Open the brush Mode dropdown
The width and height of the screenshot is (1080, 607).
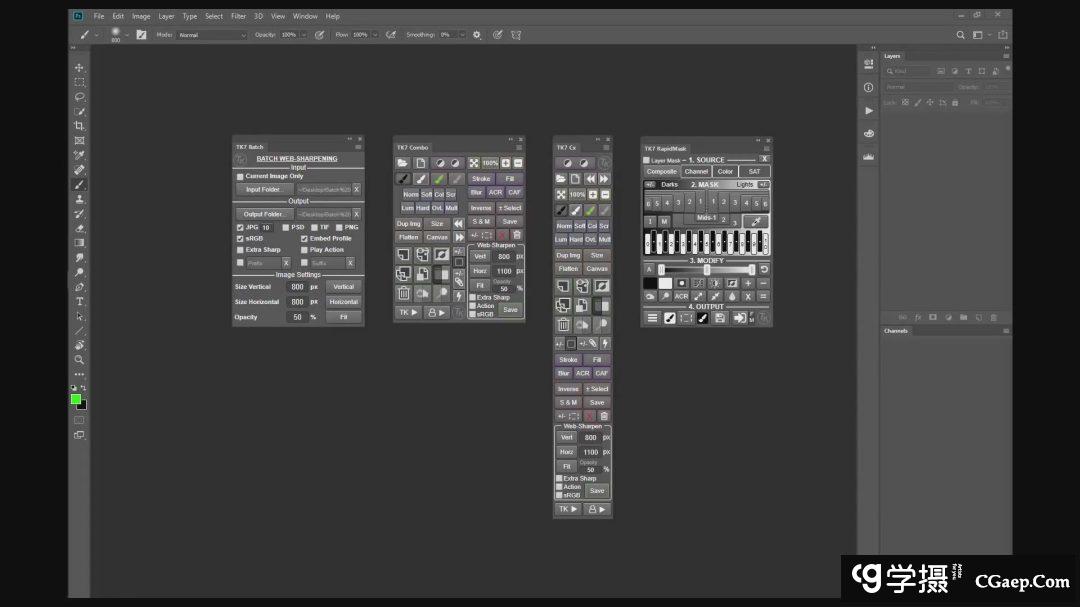211,35
